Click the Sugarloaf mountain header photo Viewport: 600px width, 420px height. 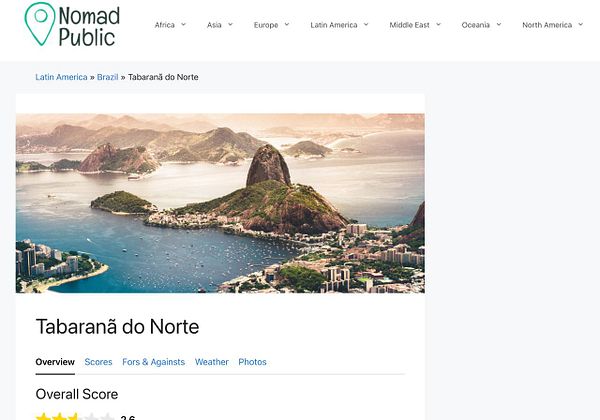point(220,203)
